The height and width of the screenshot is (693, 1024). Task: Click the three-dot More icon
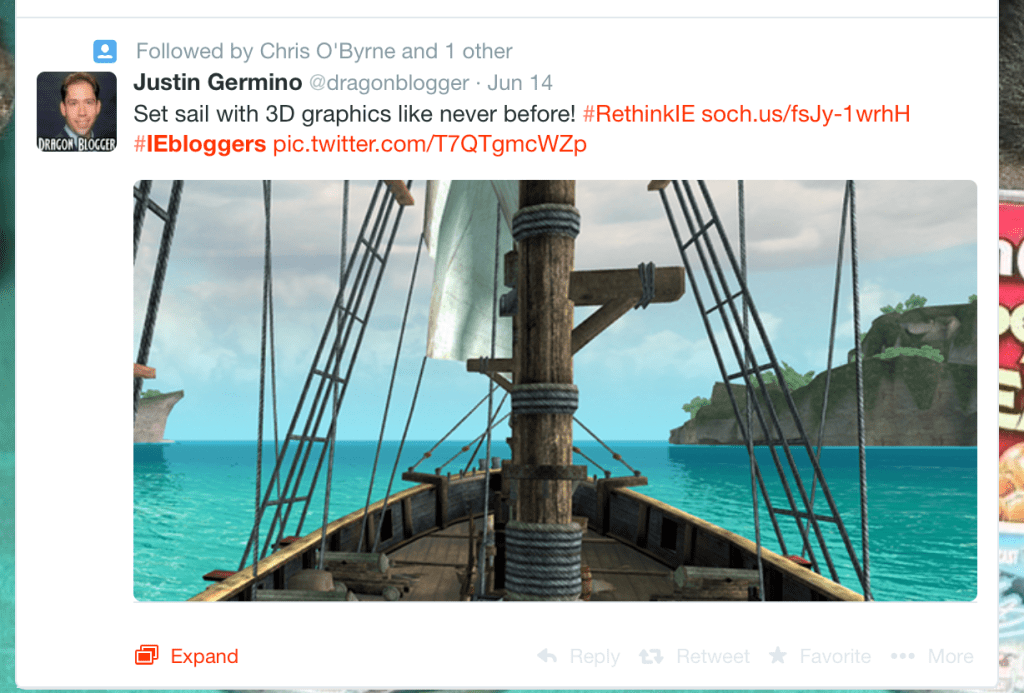coord(902,656)
